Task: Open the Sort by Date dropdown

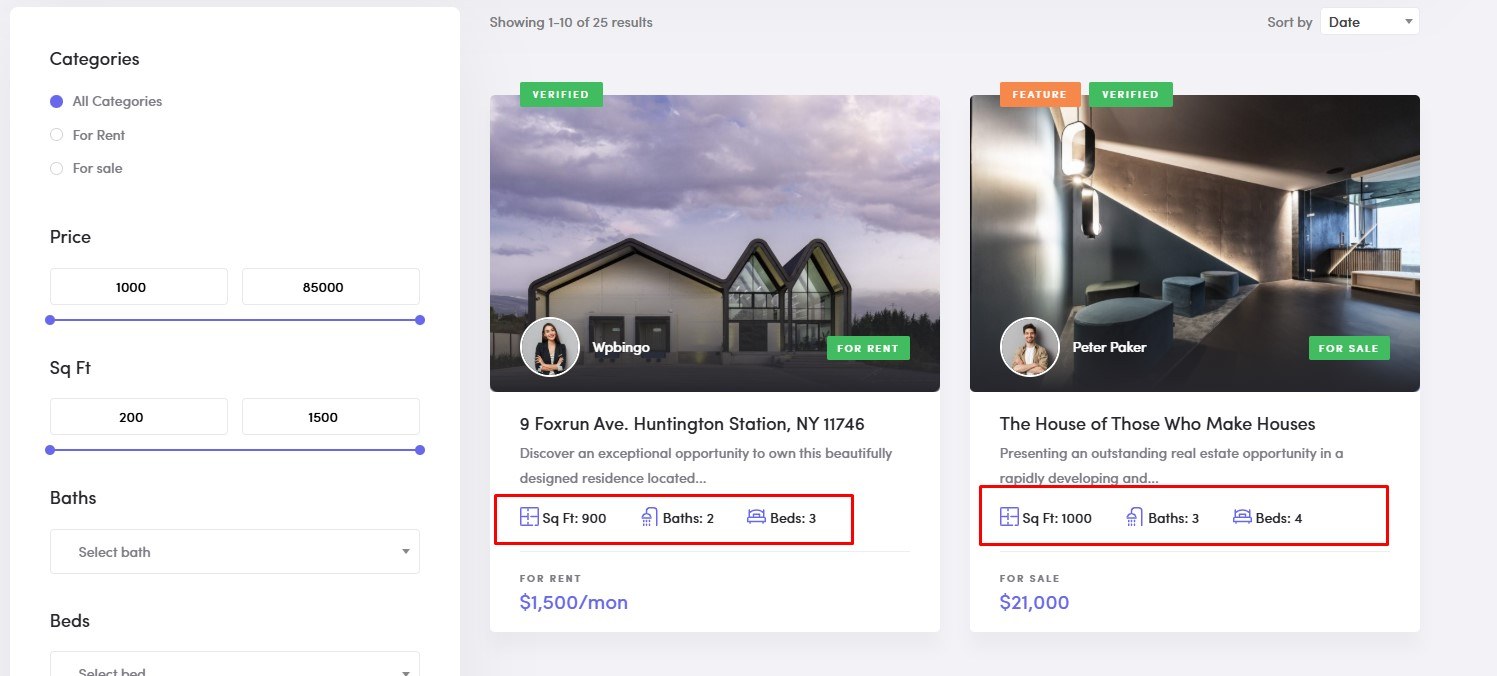Action: click(x=1369, y=22)
